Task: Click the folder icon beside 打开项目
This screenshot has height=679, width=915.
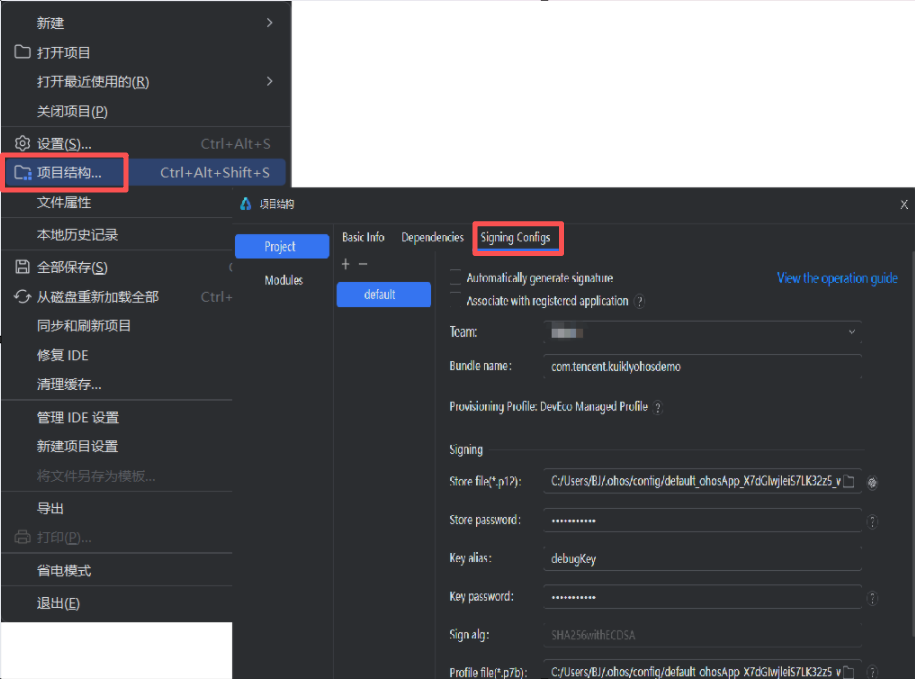Action: point(22,52)
